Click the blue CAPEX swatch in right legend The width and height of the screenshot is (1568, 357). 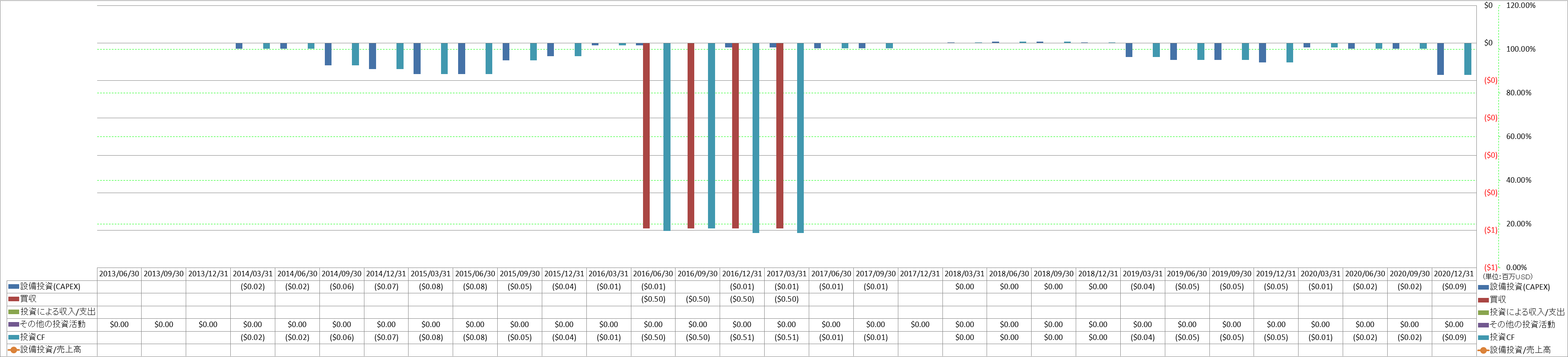(x=1483, y=287)
